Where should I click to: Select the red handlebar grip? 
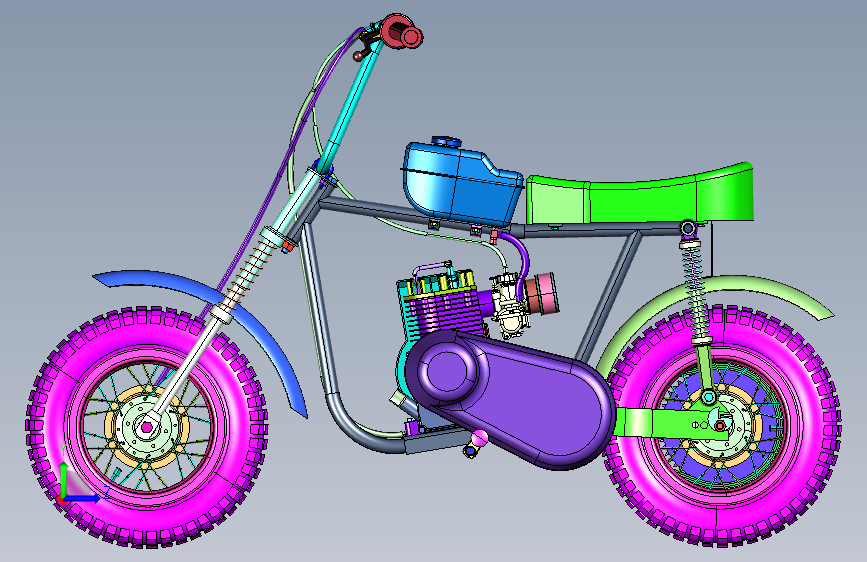tap(402, 32)
